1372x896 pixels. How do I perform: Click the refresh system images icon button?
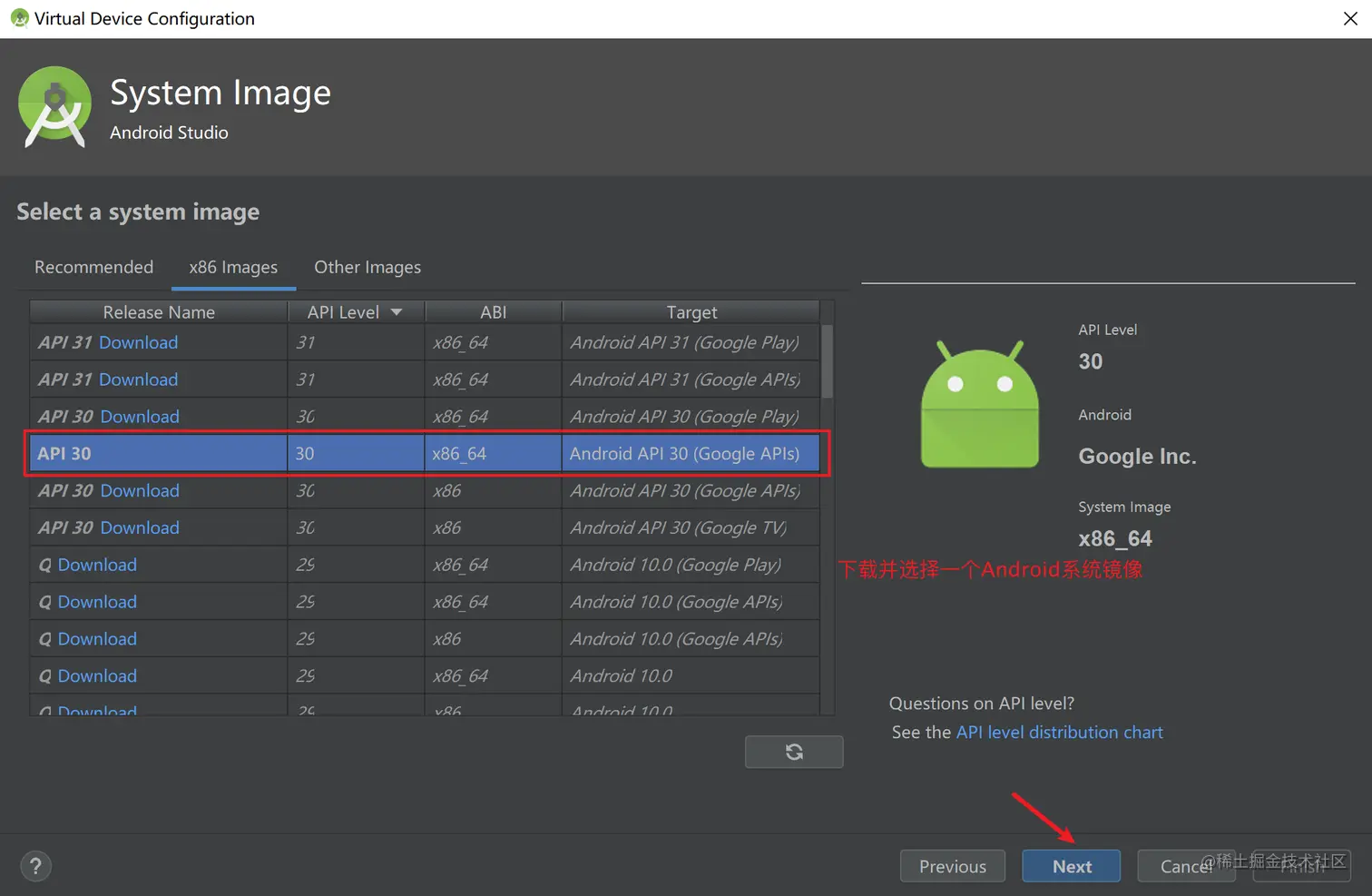(794, 752)
